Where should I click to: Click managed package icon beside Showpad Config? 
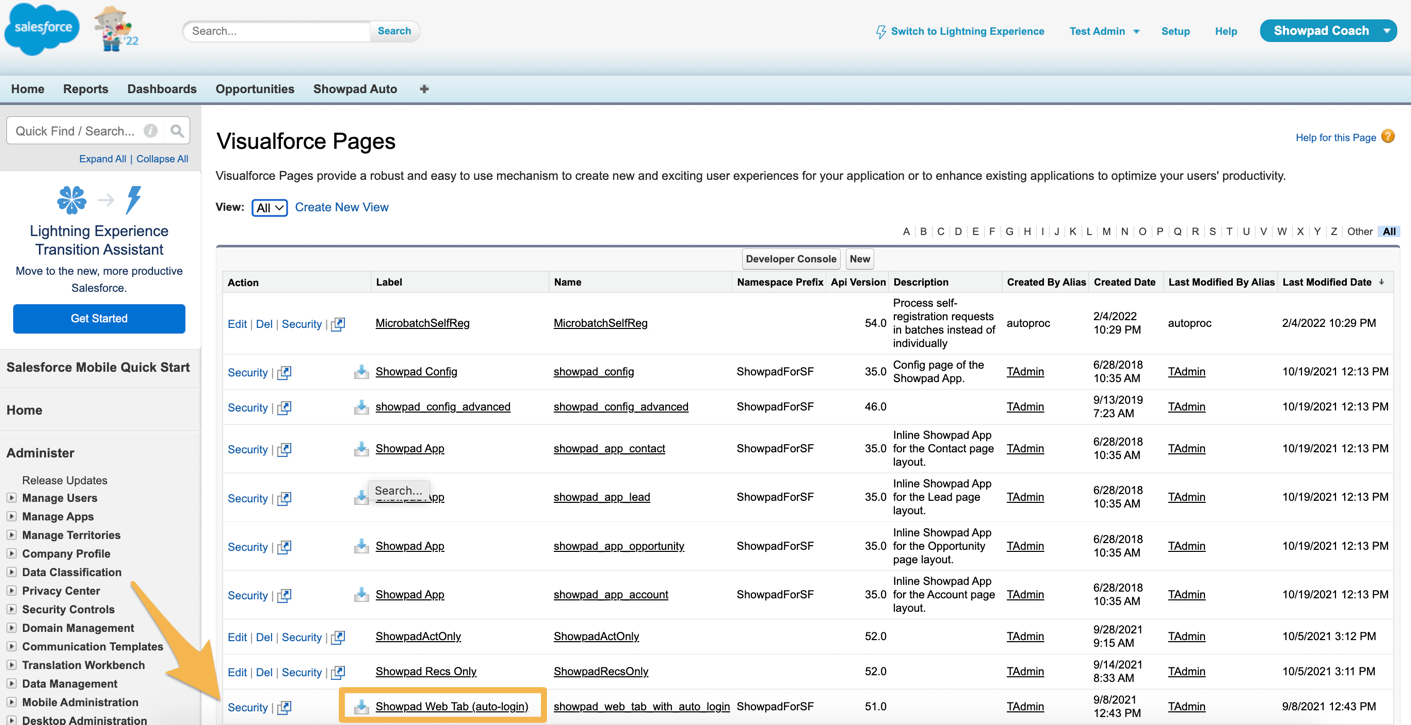[361, 372]
